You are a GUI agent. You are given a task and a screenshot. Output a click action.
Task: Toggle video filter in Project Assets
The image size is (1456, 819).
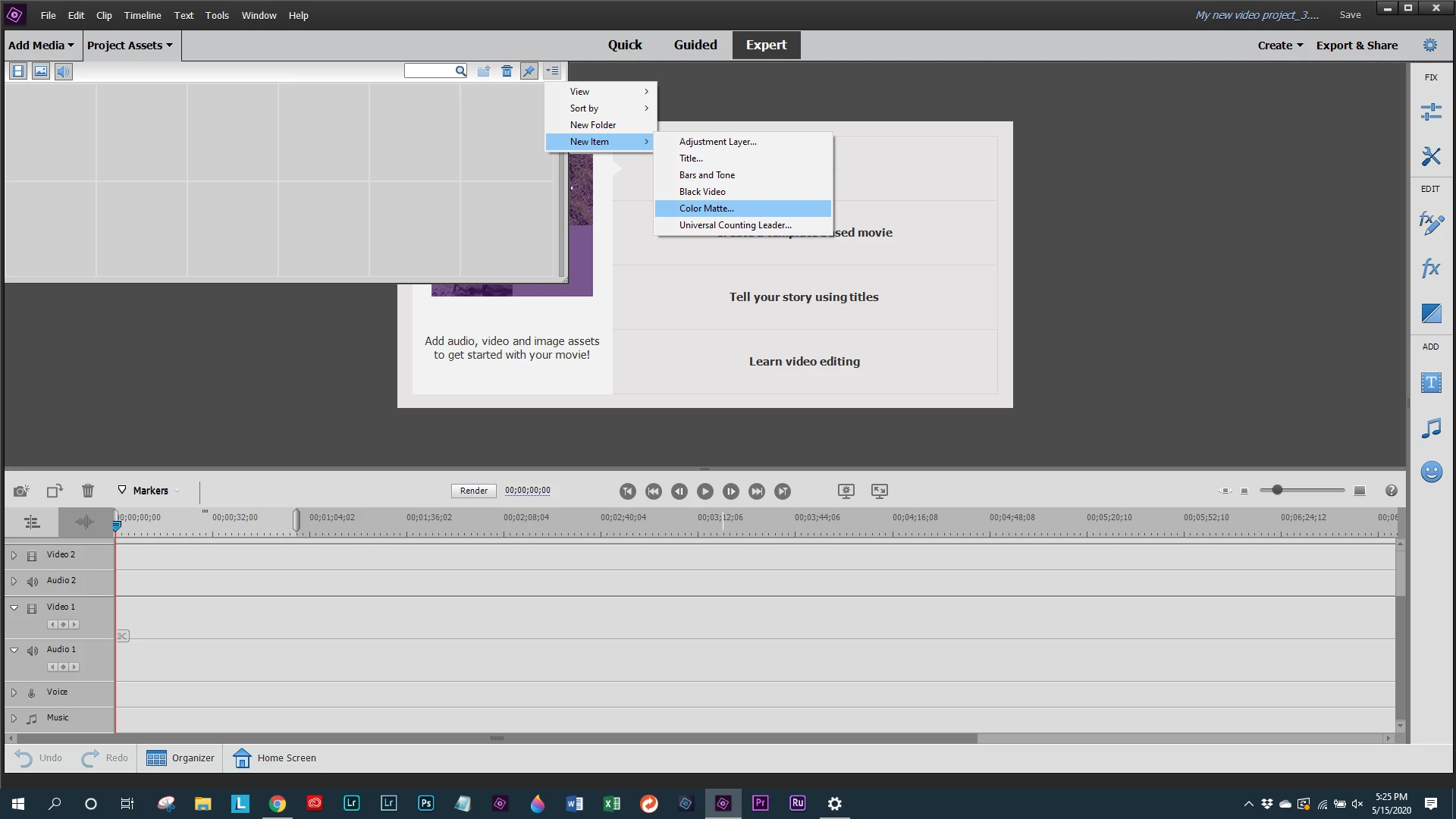18,71
